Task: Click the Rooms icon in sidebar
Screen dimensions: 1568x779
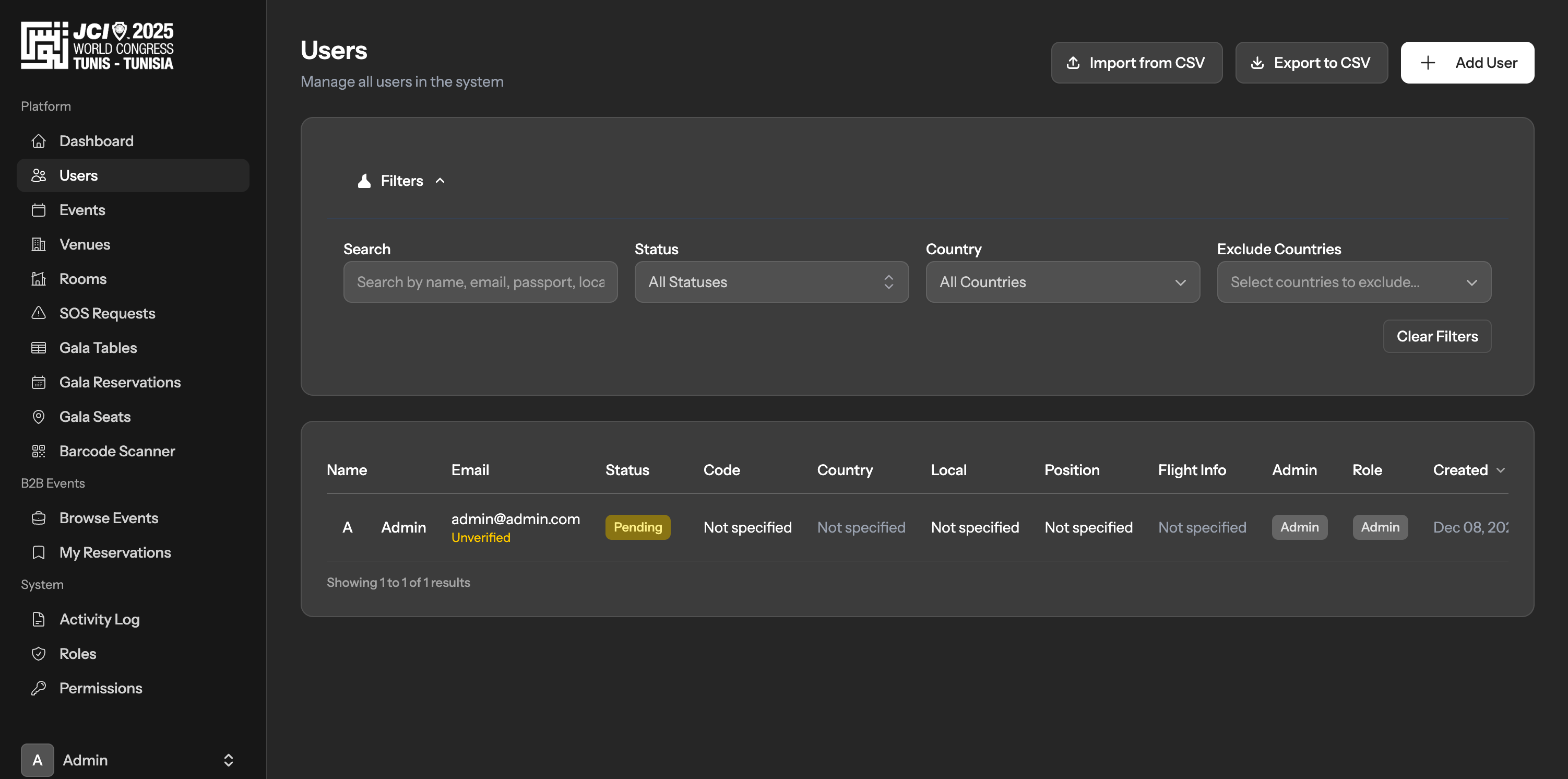Action: click(38, 279)
